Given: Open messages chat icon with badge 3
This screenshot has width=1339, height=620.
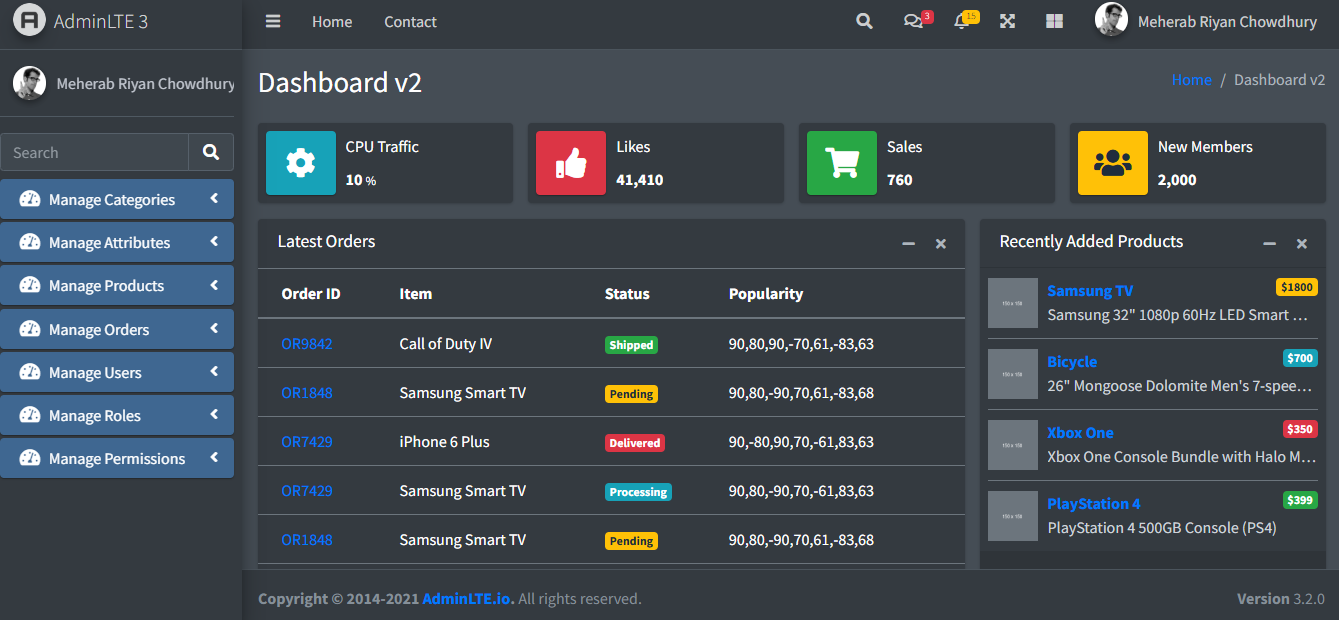Looking at the screenshot, I should click(913, 21).
